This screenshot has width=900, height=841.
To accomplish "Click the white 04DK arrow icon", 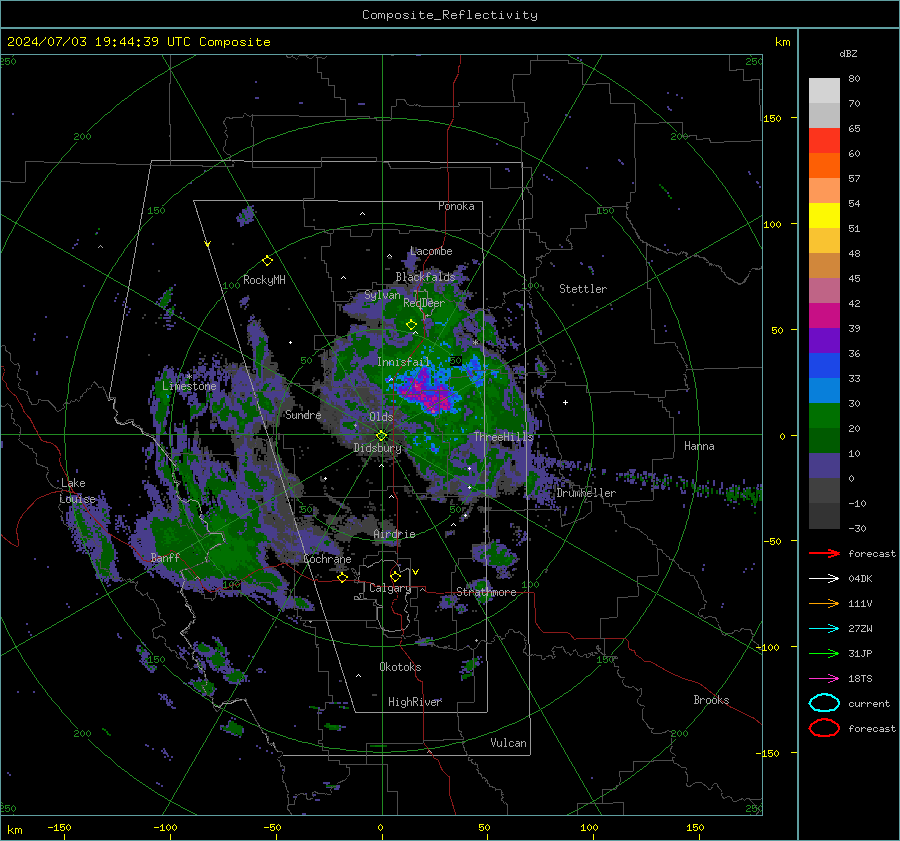I will click(x=824, y=578).
